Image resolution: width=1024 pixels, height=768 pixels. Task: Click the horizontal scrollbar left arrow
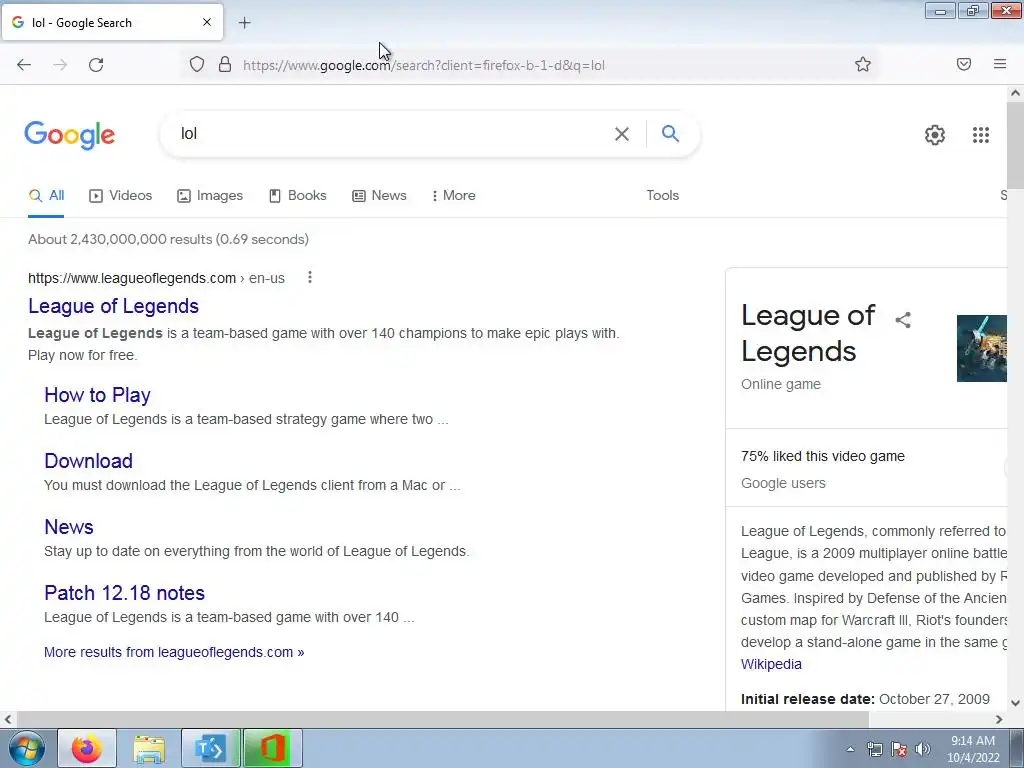7,719
